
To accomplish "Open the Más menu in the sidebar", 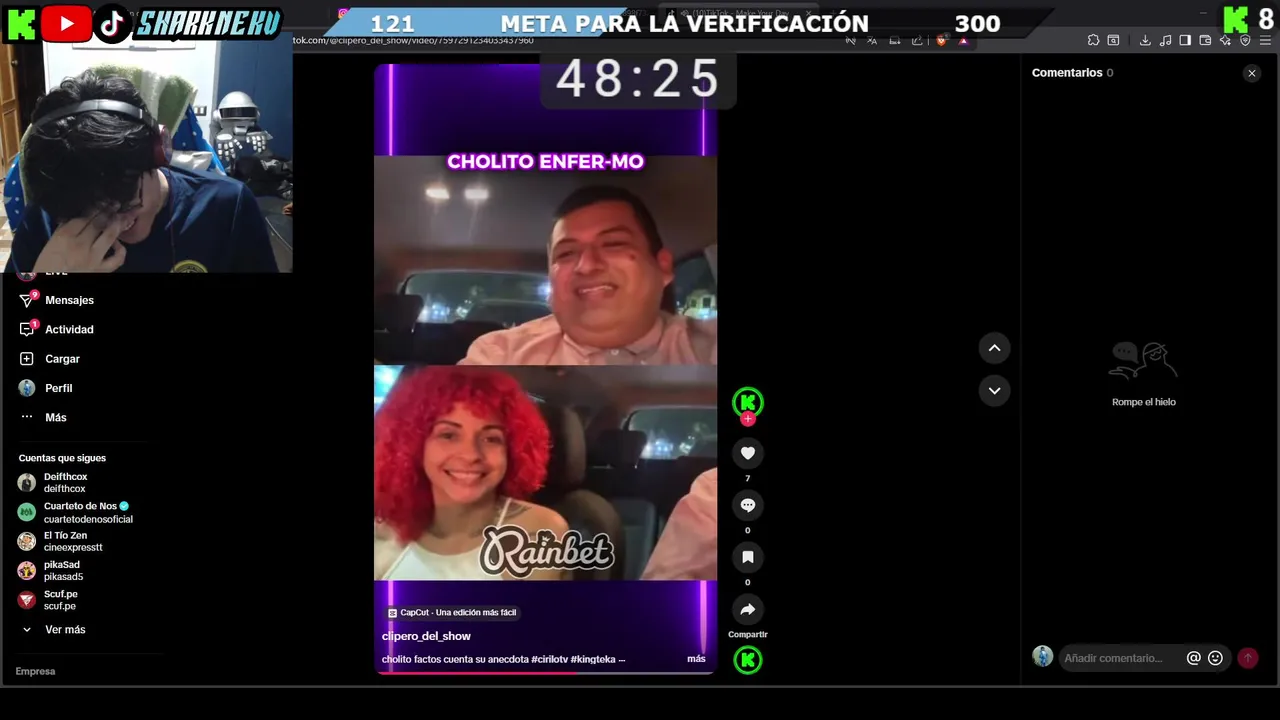I will (x=55, y=417).
